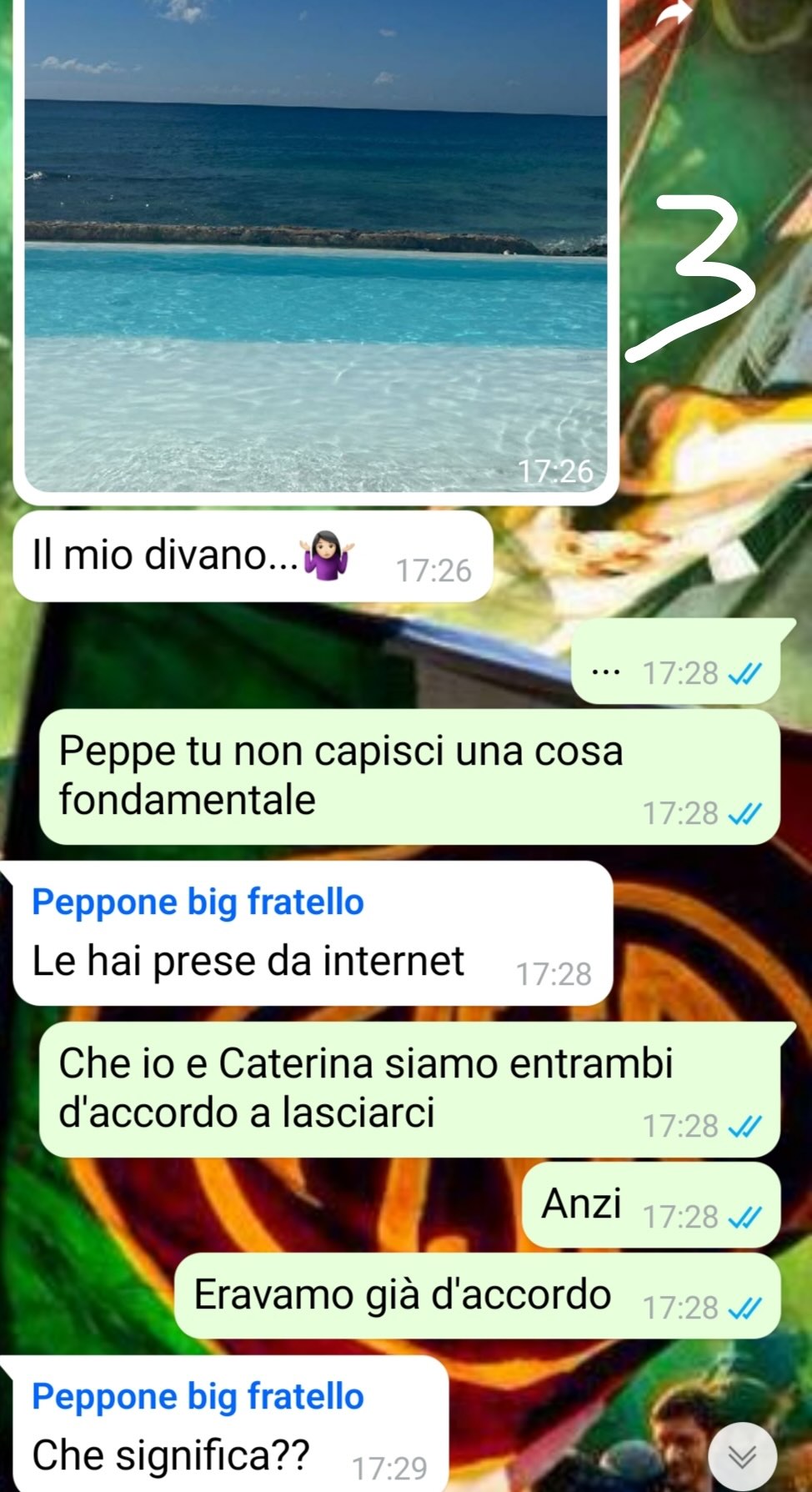Select the 'Eravamo già d'accordo' bubble
The height and width of the screenshot is (1492, 812).
pyautogui.click(x=477, y=1296)
